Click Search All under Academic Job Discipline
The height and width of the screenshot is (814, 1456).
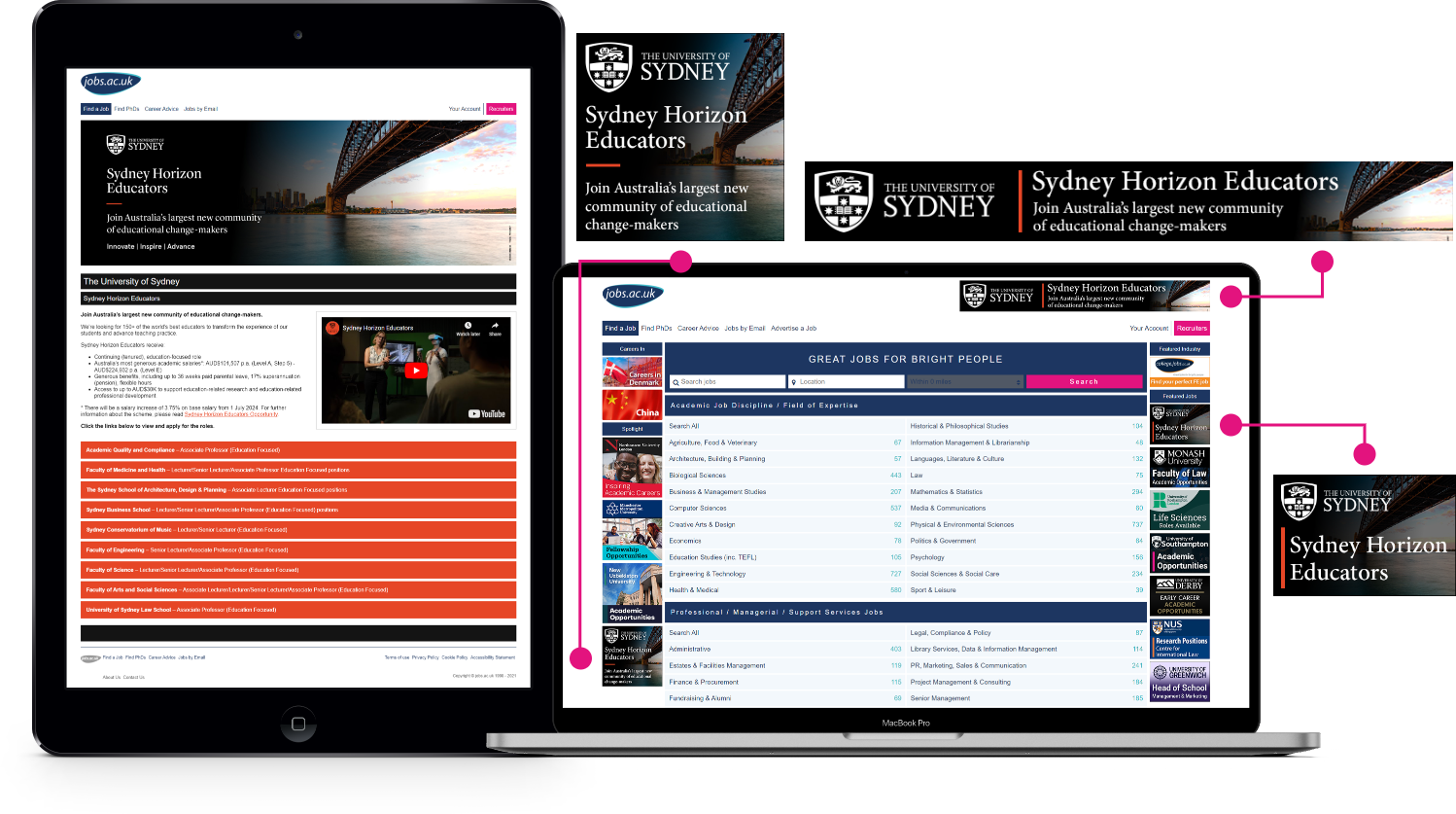coord(684,426)
